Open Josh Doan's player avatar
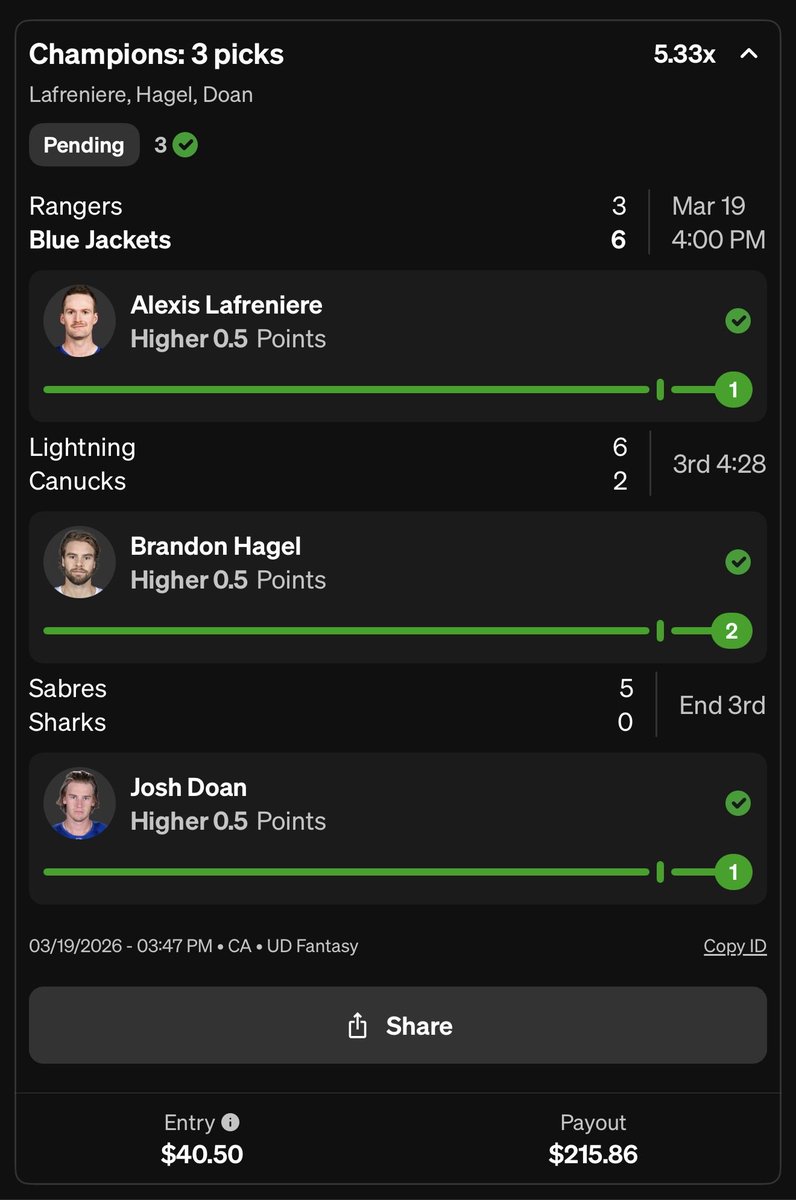The height and width of the screenshot is (1200, 796). click(x=80, y=803)
